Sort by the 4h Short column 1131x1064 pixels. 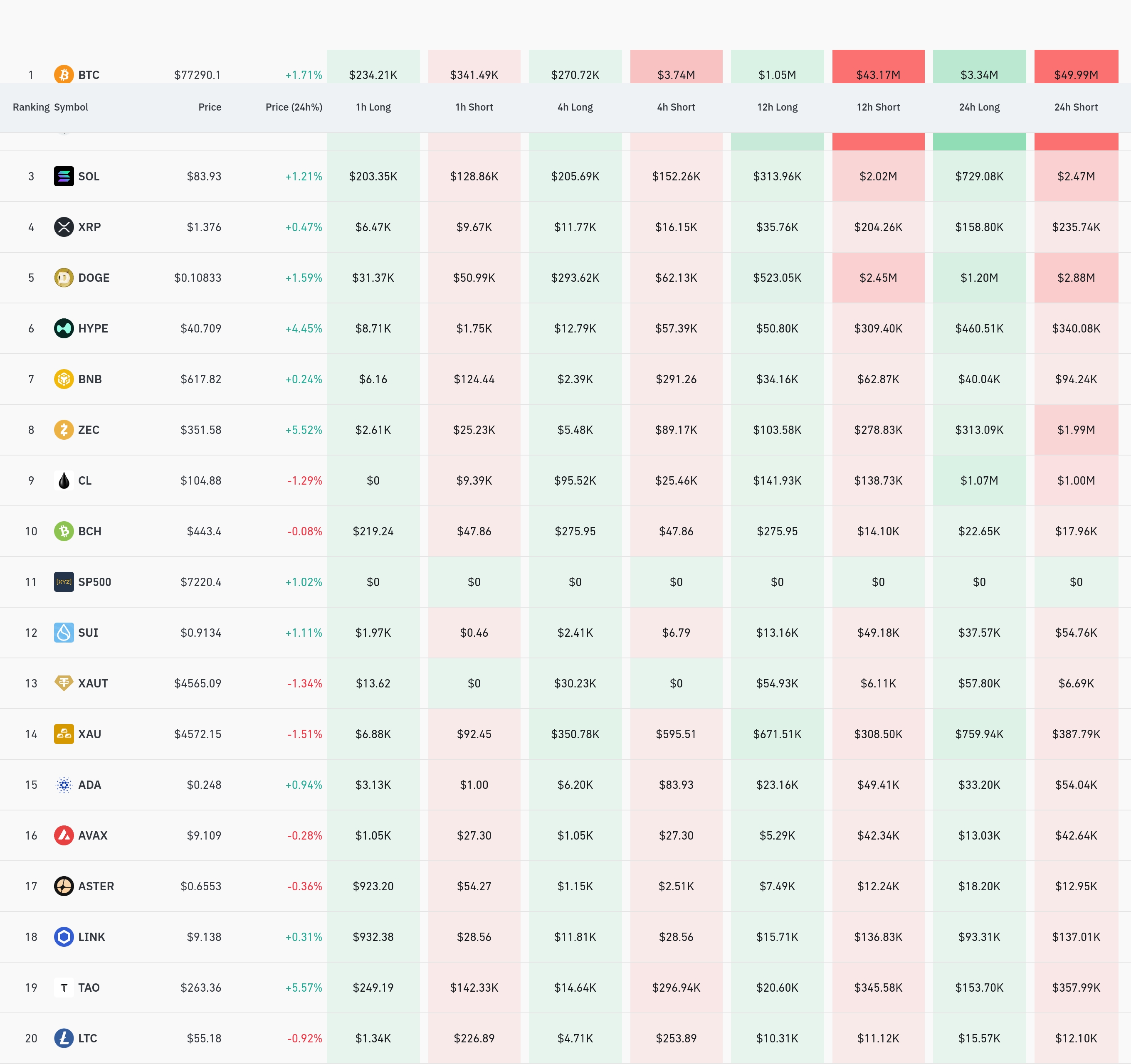coord(676,107)
